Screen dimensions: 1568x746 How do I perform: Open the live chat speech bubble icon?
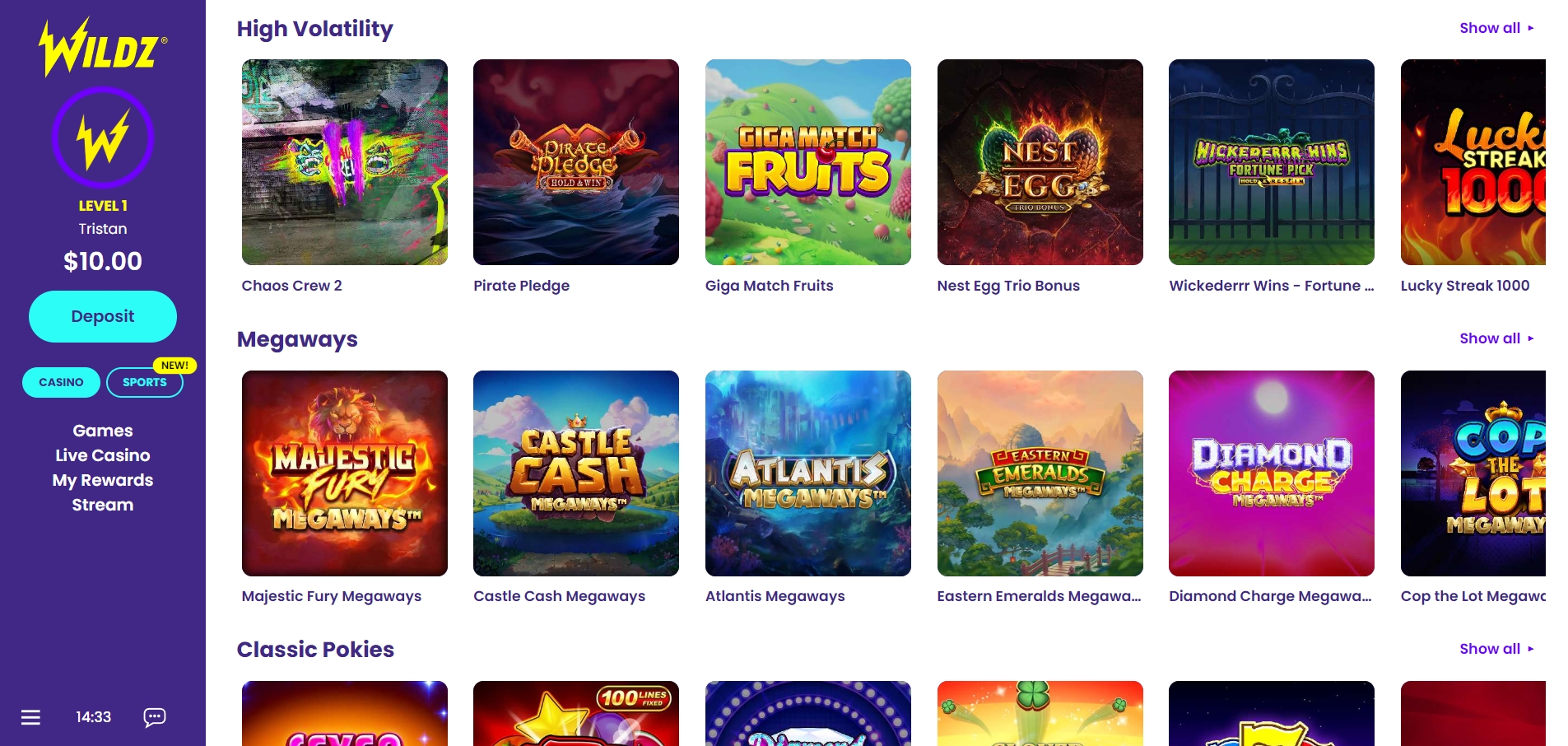pyautogui.click(x=155, y=717)
